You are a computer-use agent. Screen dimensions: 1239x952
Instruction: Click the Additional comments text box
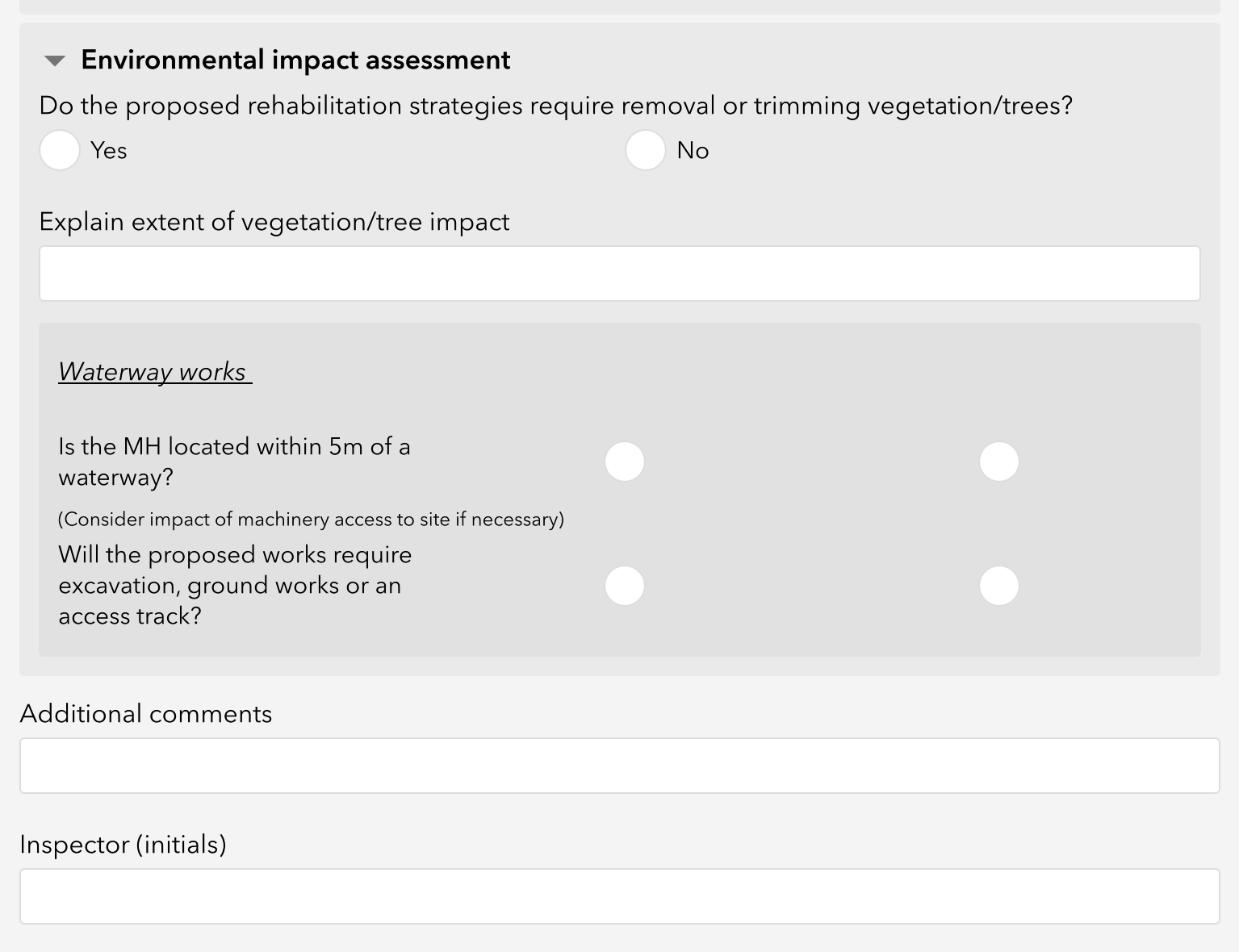(619, 766)
